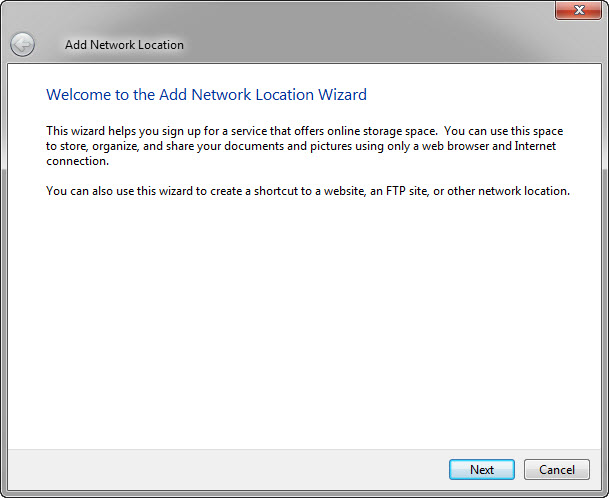
Task: Cancel the wizard
Action: (556, 469)
